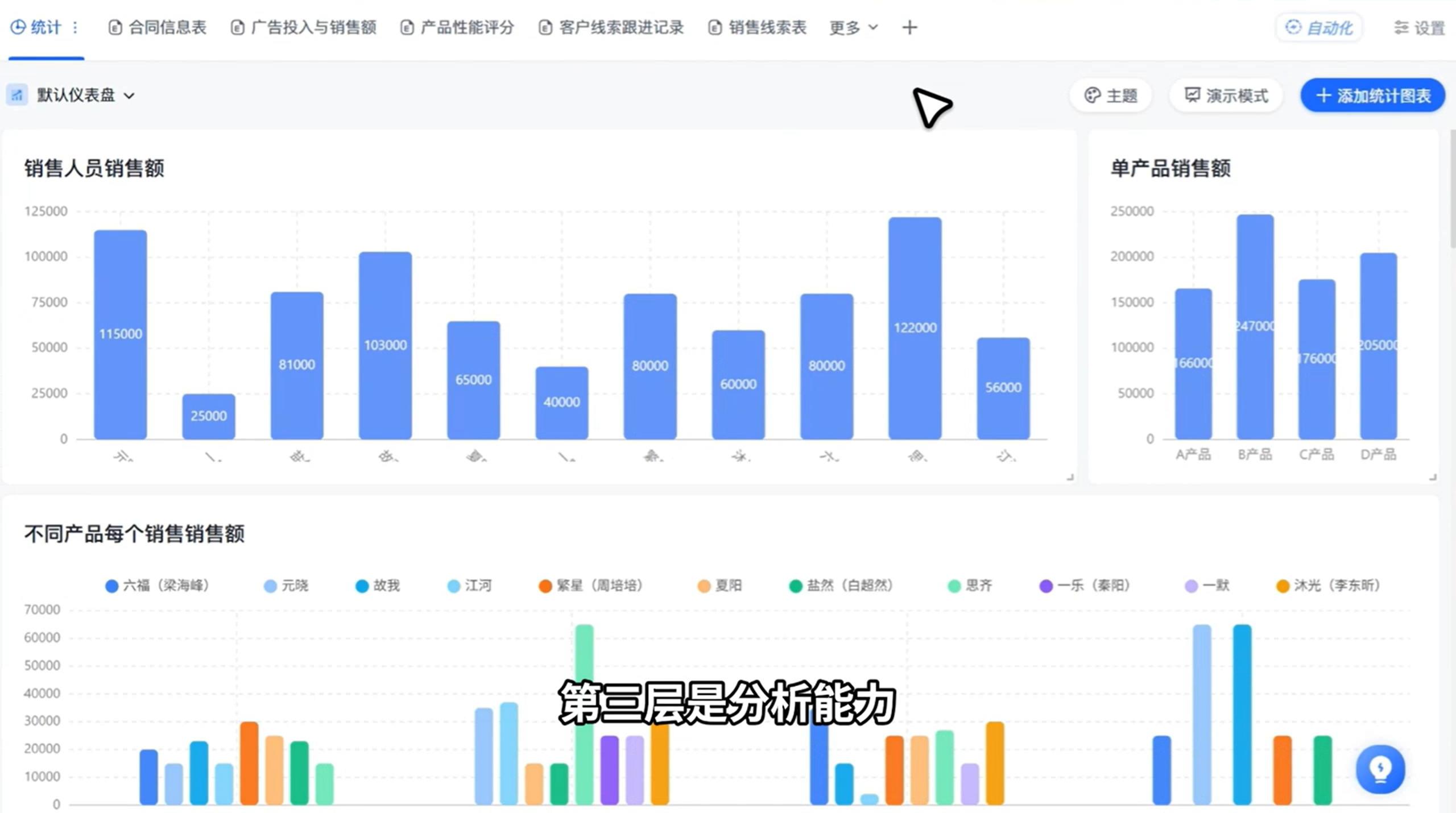Viewport: 1456px width, 813px height.
Task: Expand the 更多 tabs dropdown
Action: 854,27
